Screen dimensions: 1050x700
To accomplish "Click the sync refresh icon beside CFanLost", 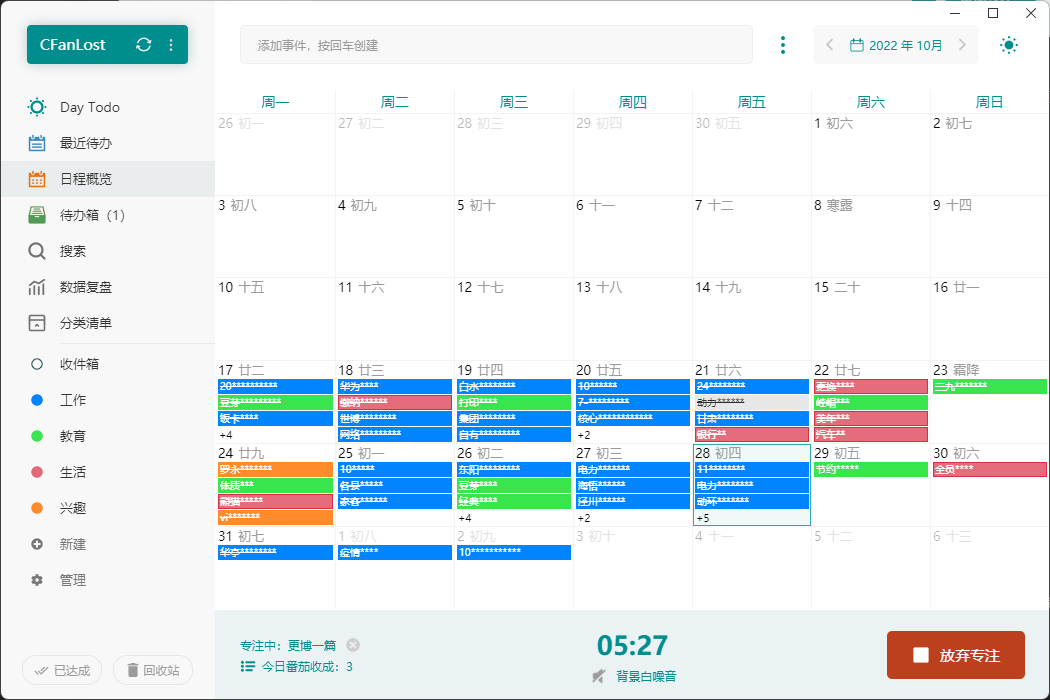I will pyautogui.click(x=143, y=45).
